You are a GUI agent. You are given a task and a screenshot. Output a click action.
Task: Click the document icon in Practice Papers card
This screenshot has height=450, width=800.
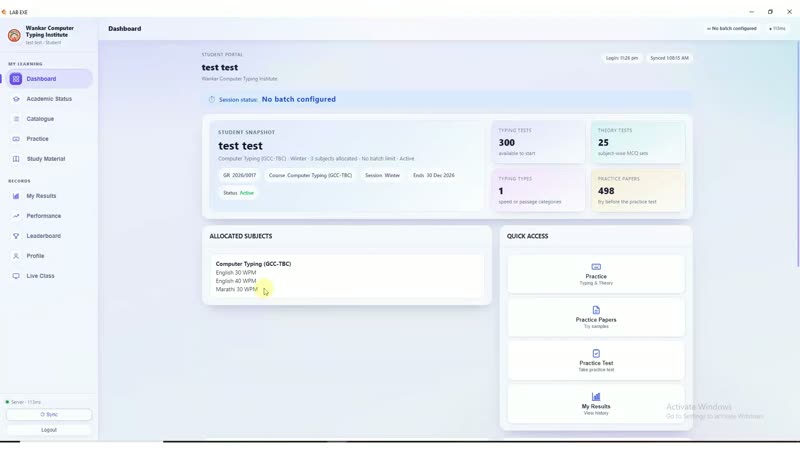click(596, 310)
